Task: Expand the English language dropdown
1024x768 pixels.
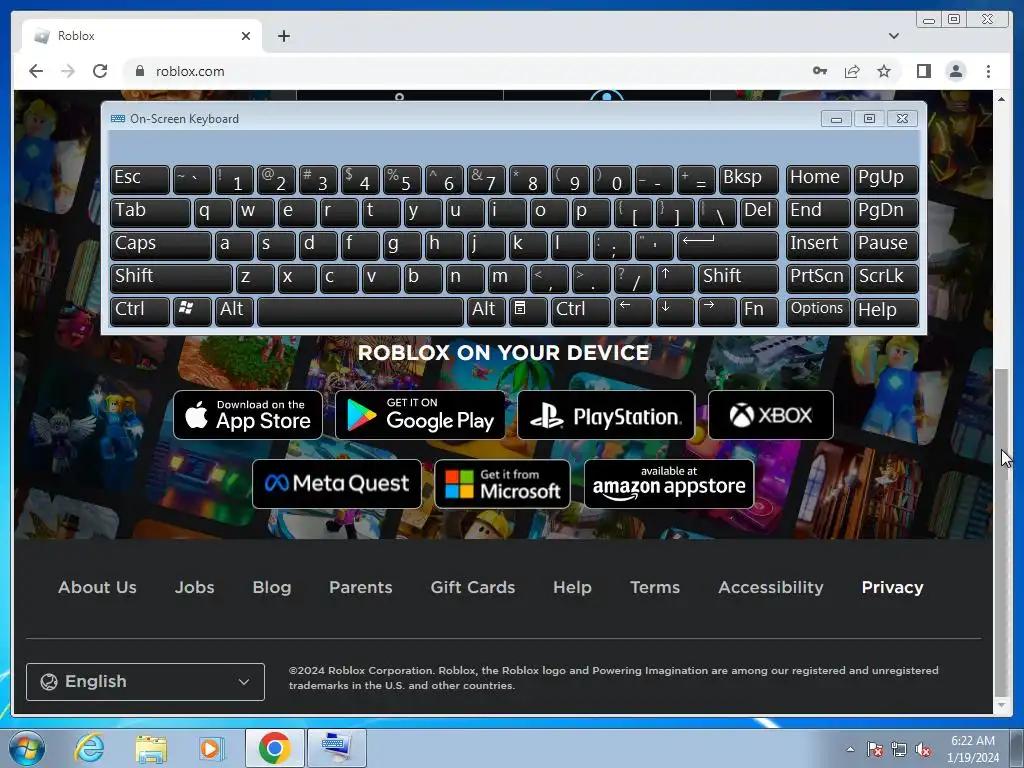Action: click(145, 682)
